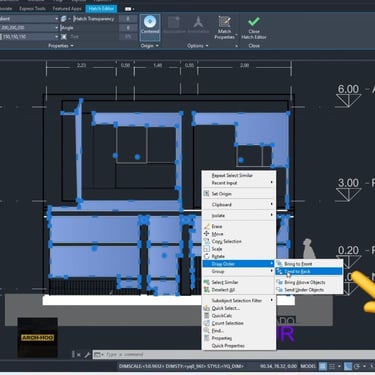This screenshot has height=375, width=375.
Task: Click the Scale icon in the context menu
Action: tap(207, 249)
